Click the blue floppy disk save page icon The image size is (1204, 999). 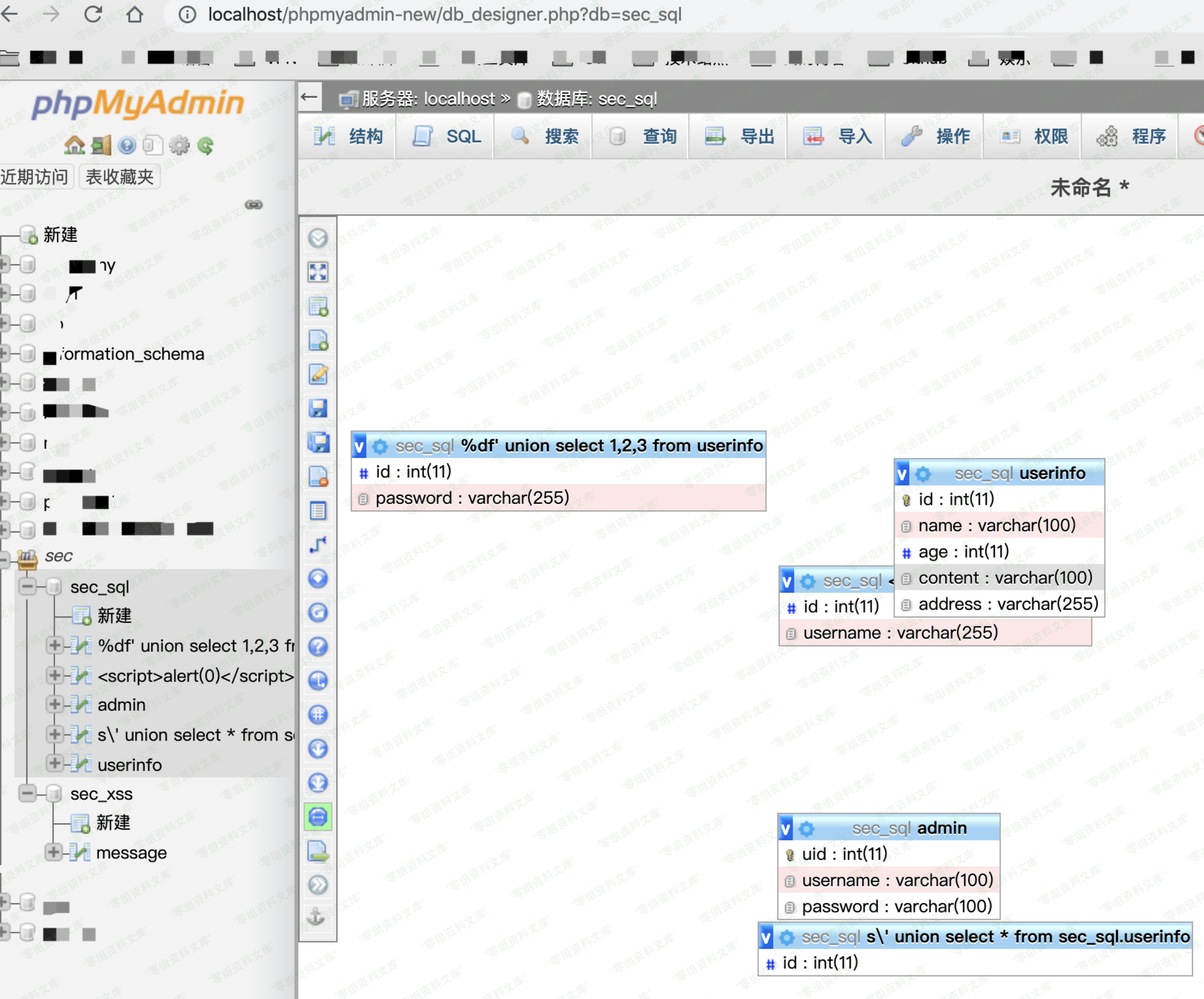point(317,408)
